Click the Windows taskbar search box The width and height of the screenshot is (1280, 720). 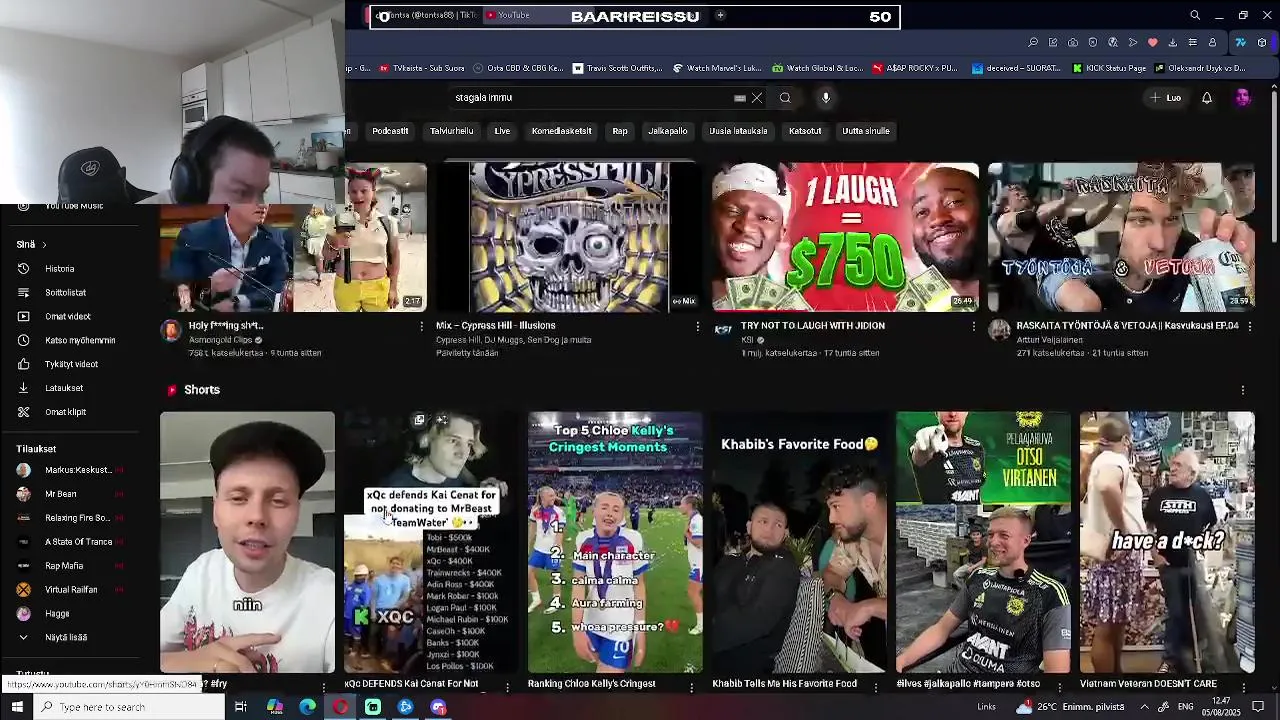click(x=130, y=707)
